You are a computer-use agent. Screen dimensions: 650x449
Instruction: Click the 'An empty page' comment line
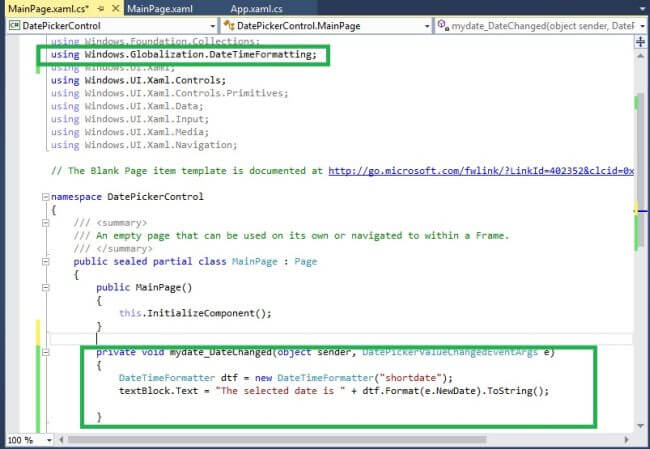click(x=291, y=236)
